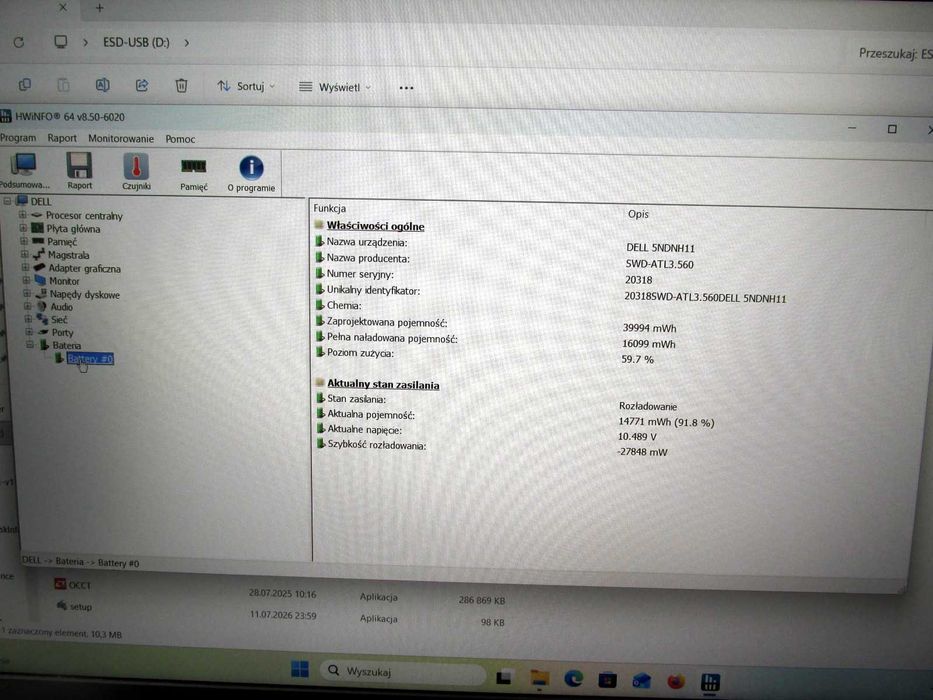Open the Pomoc menu
933x700 pixels.
tap(180, 139)
